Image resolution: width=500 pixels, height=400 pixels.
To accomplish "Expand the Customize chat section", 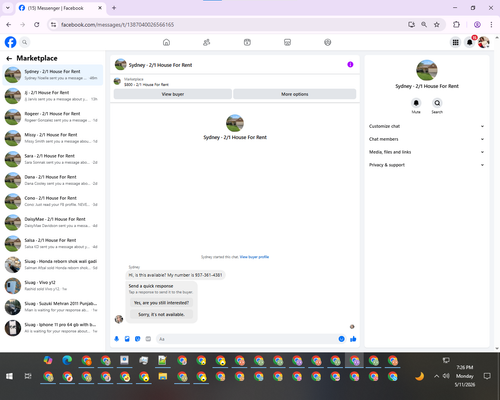I will pyautogui.click(x=426, y=126).
